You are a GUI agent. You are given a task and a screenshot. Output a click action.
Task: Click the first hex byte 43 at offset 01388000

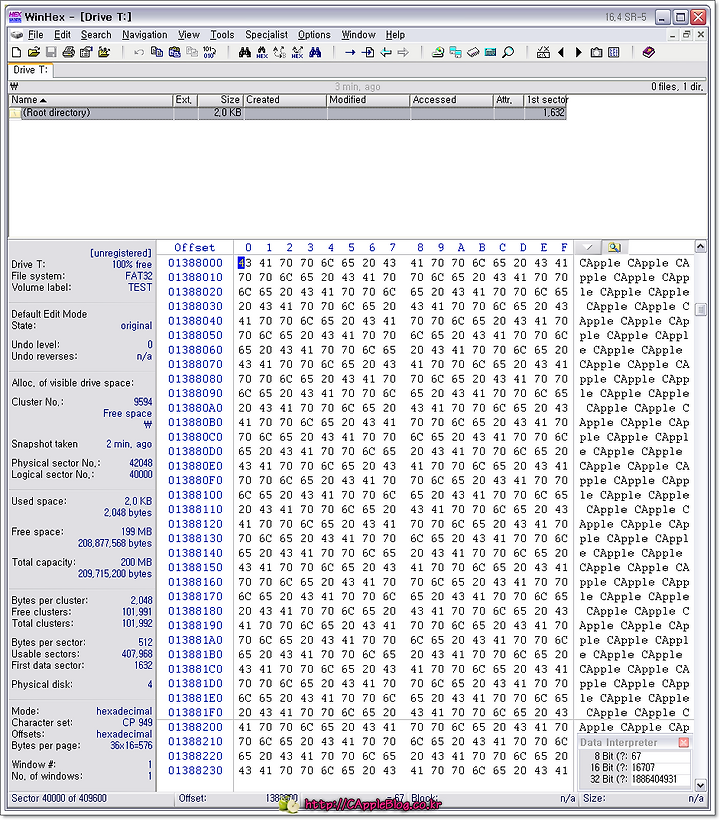coord(245,263)
